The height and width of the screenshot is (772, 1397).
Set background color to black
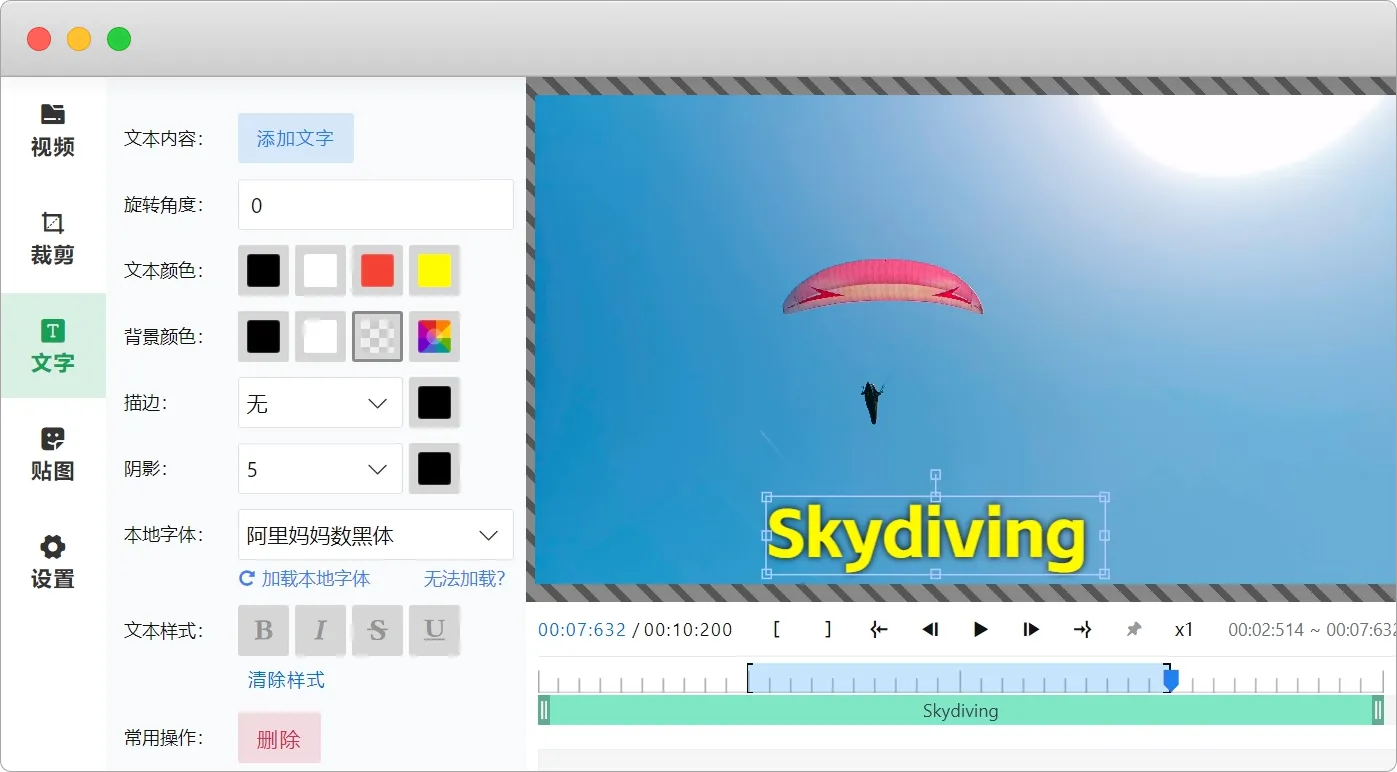click(264, 336)
